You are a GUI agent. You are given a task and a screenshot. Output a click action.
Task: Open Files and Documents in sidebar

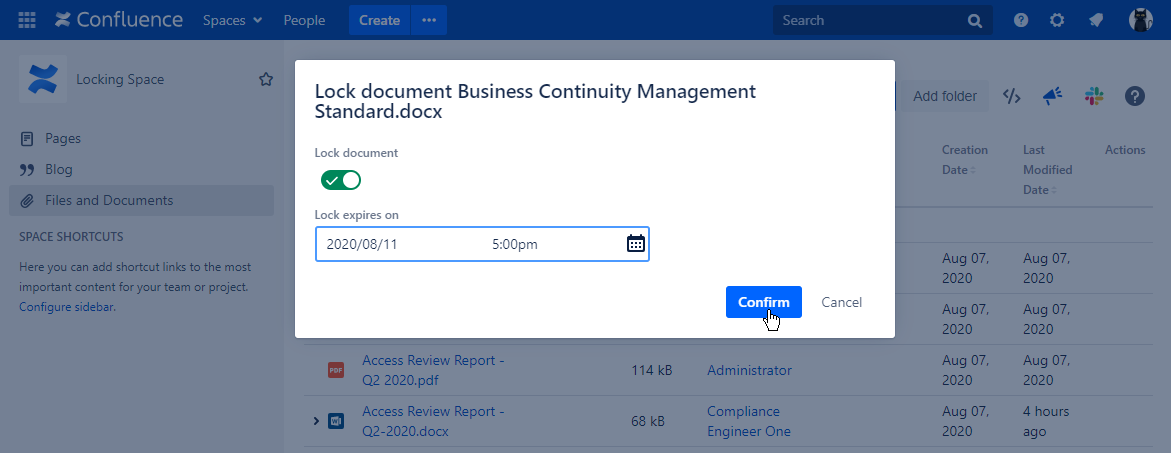pos(109,200)
